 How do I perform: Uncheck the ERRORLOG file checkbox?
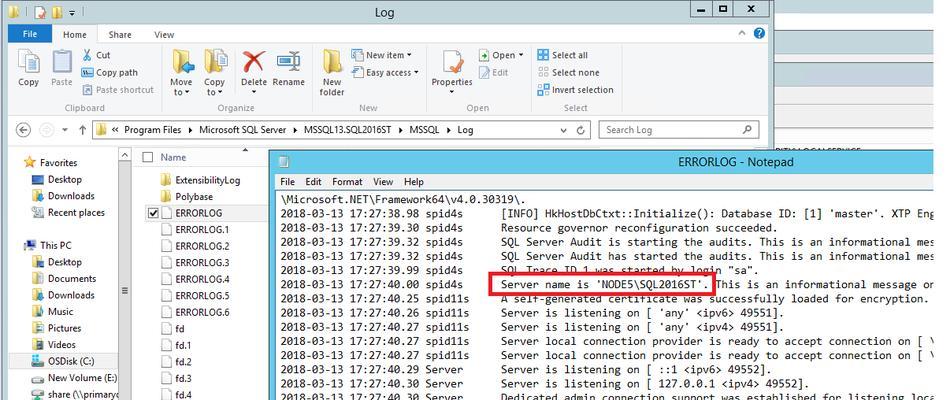click(x=153, y=213)
